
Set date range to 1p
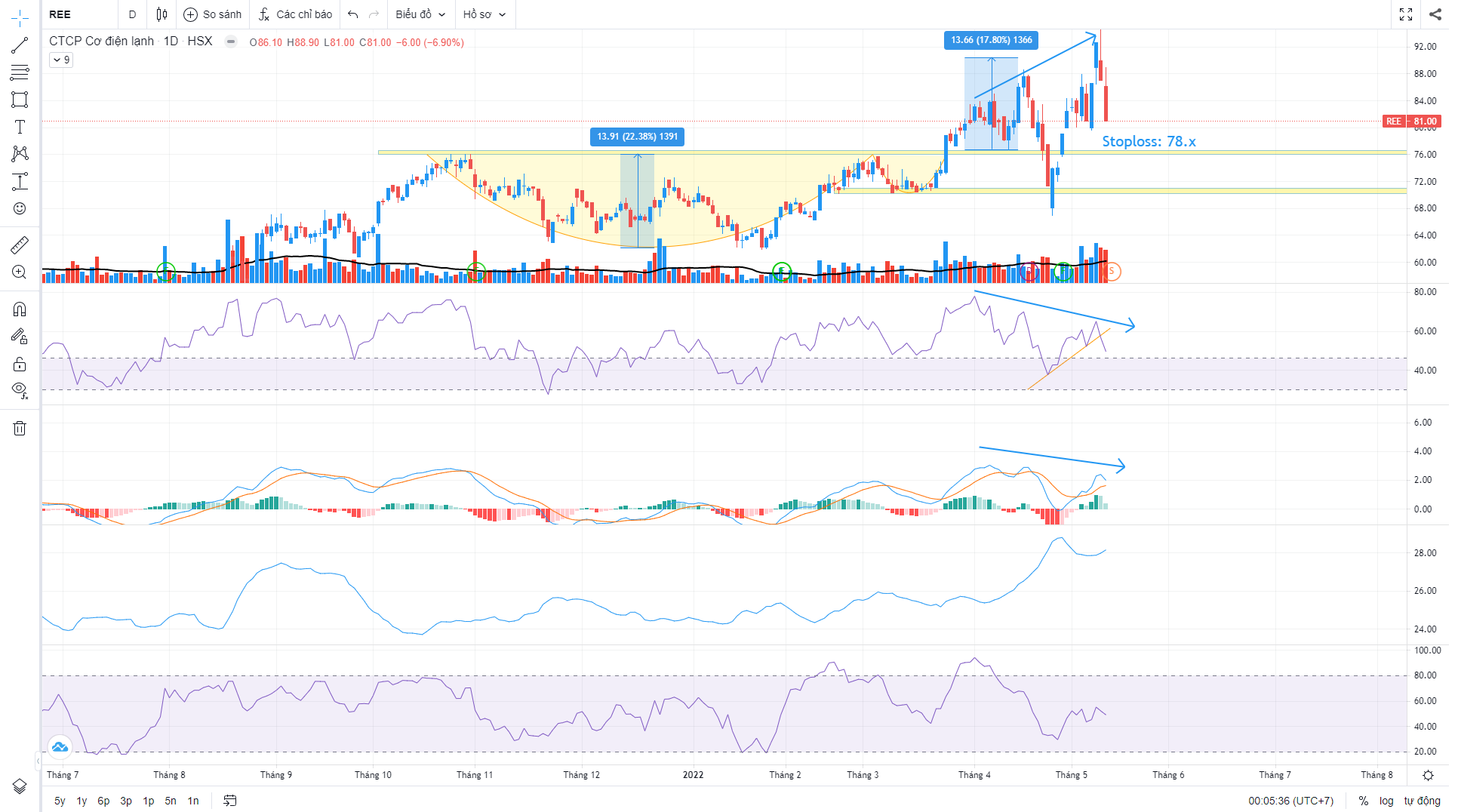[x=149, y=801]
